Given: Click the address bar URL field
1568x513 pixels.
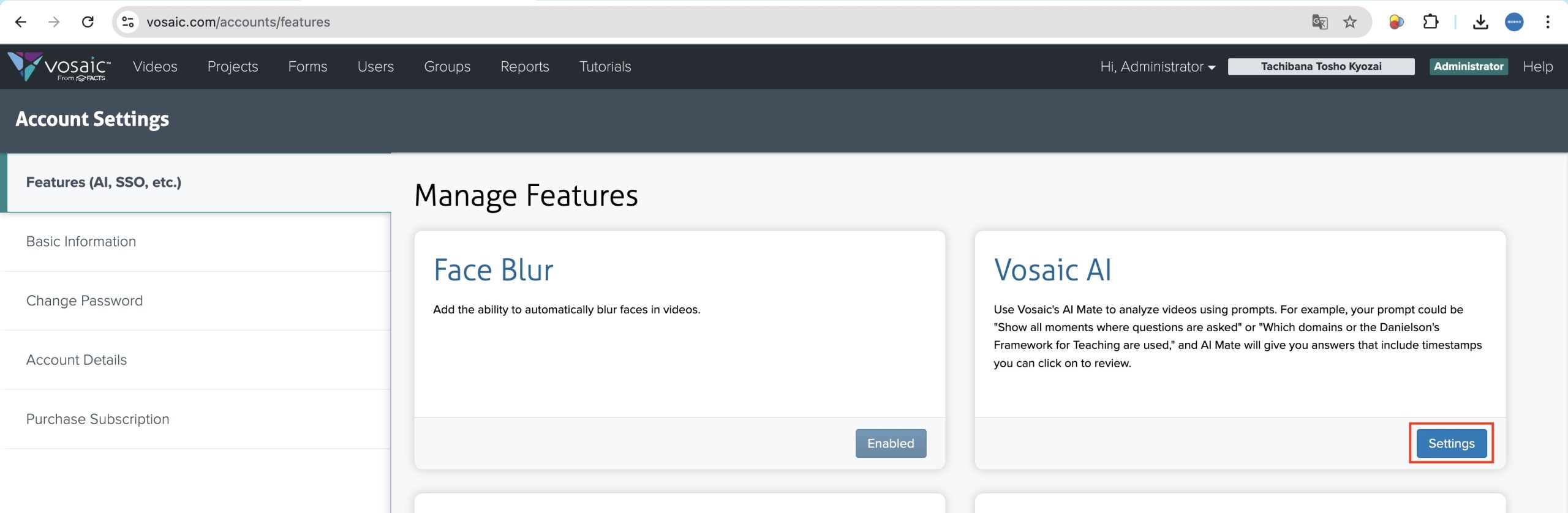Looking at the screenshot, I should (x=674, y=22).
